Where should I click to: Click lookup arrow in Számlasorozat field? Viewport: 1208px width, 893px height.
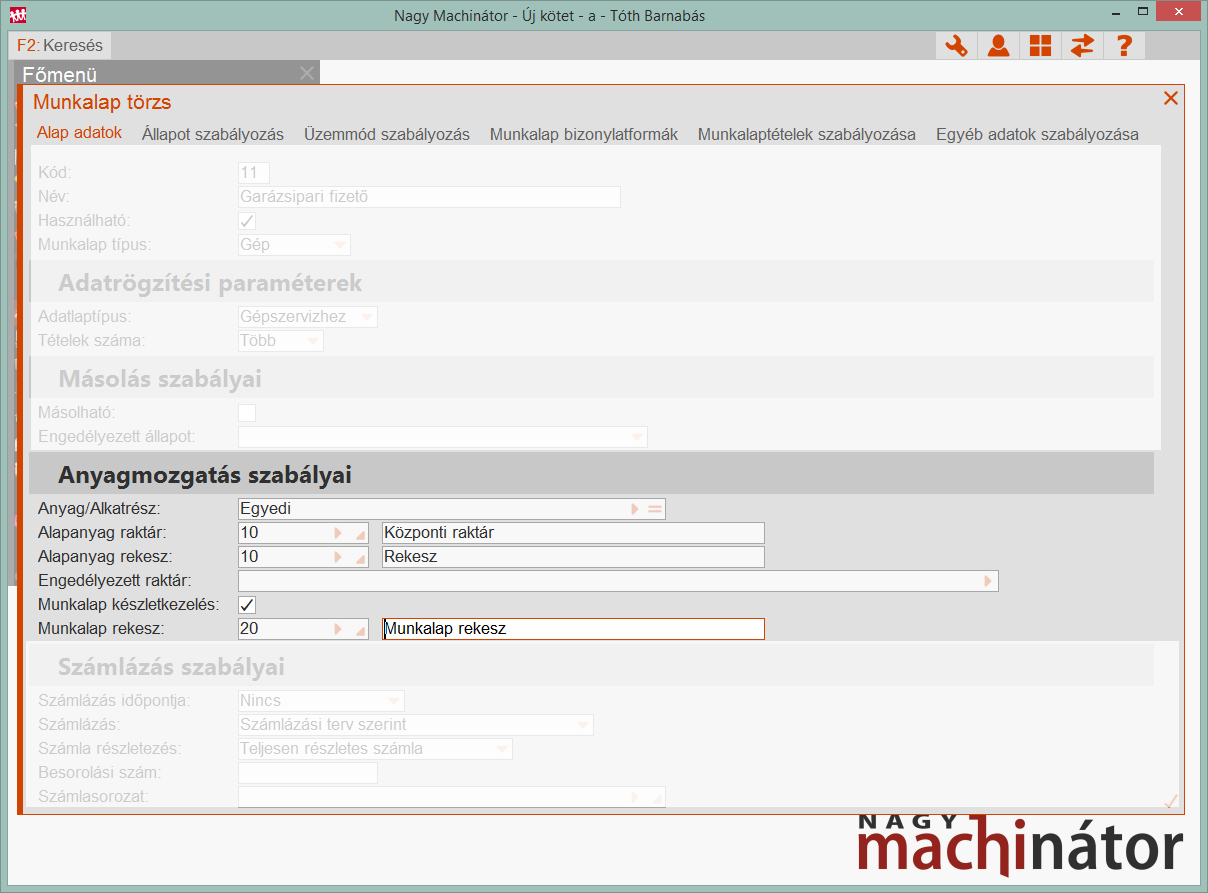tap(635, 797)
